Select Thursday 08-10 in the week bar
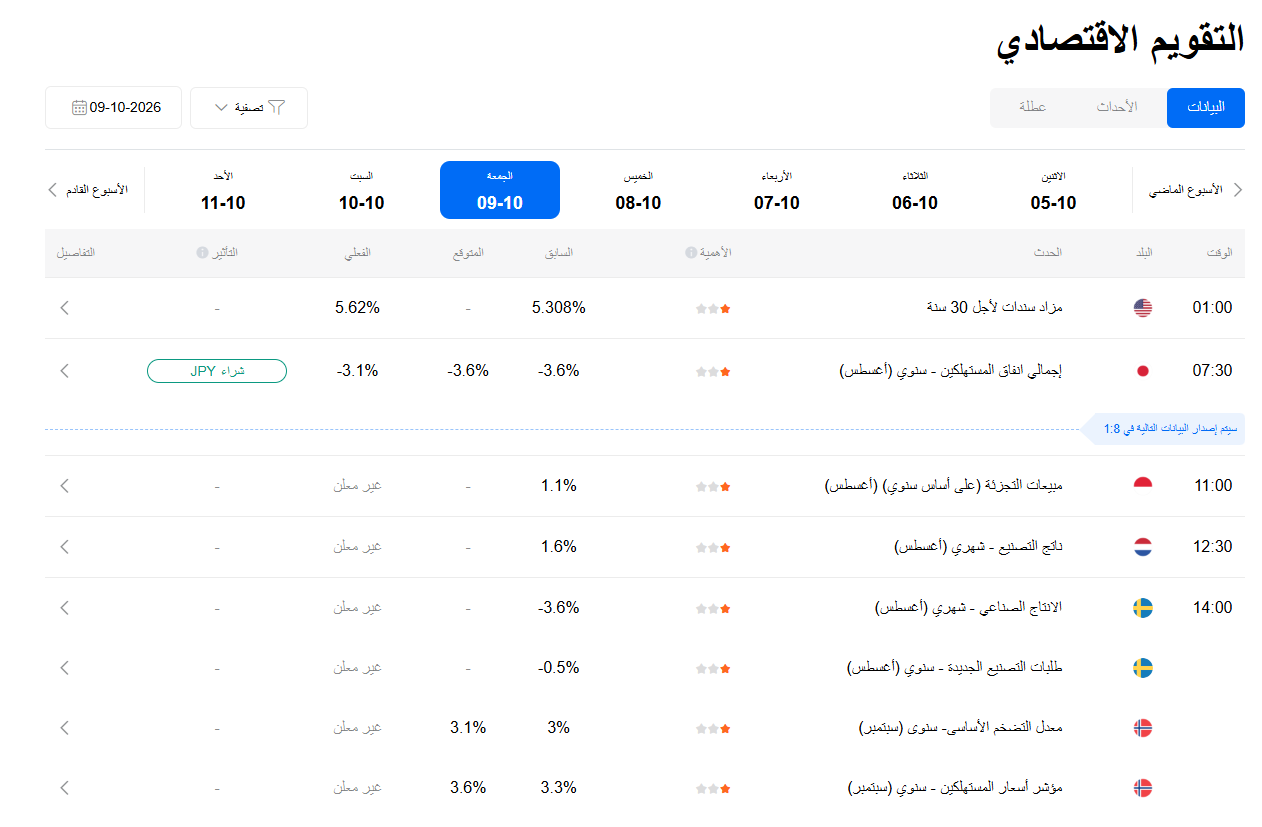 click(x=638, y=190)
